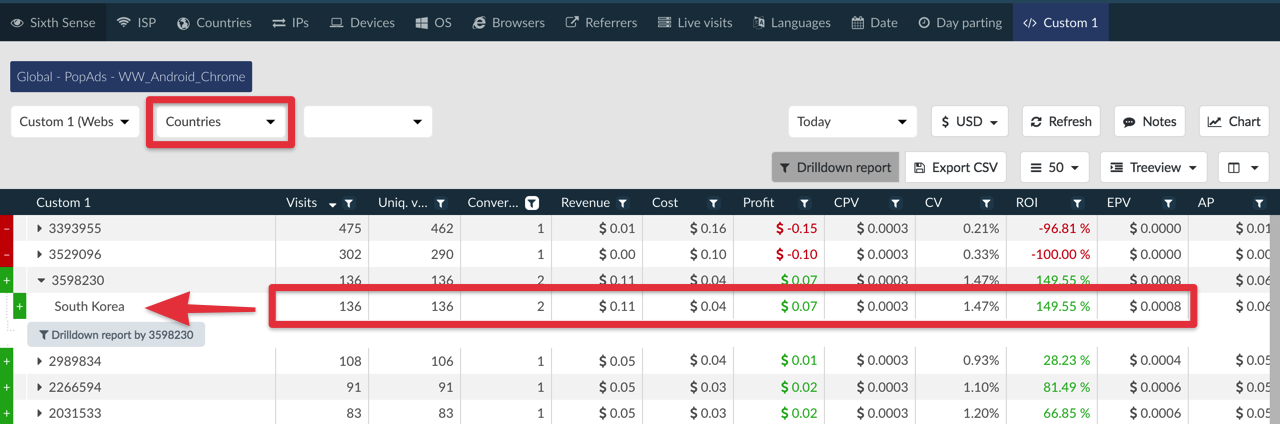The image size is (1280, 424).
Task: Select the Custom 1 tab
Action: pyautogui.click(x=1060, y=22)
